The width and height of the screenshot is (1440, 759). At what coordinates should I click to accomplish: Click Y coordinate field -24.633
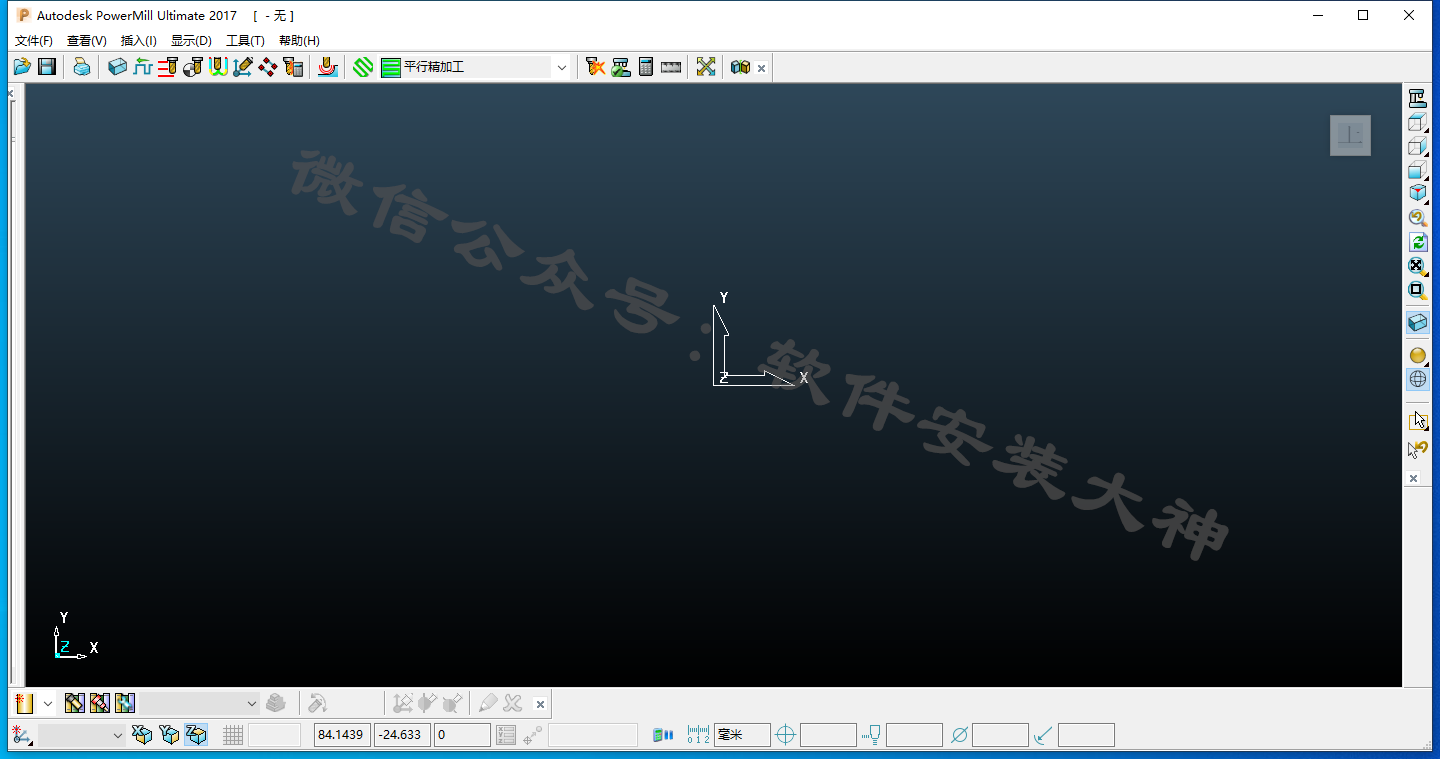point(402,735)
